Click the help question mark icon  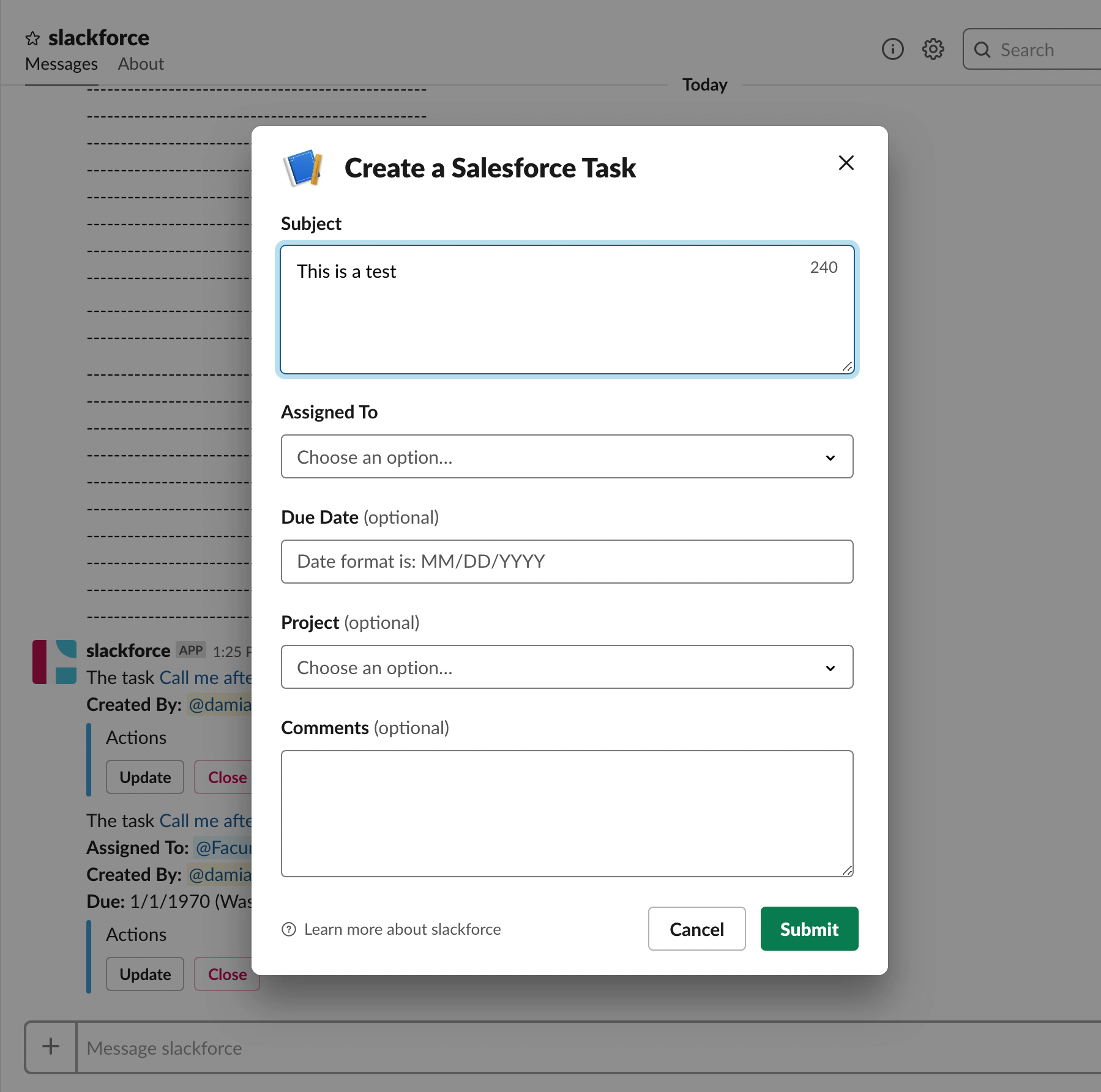click(289, 929)
